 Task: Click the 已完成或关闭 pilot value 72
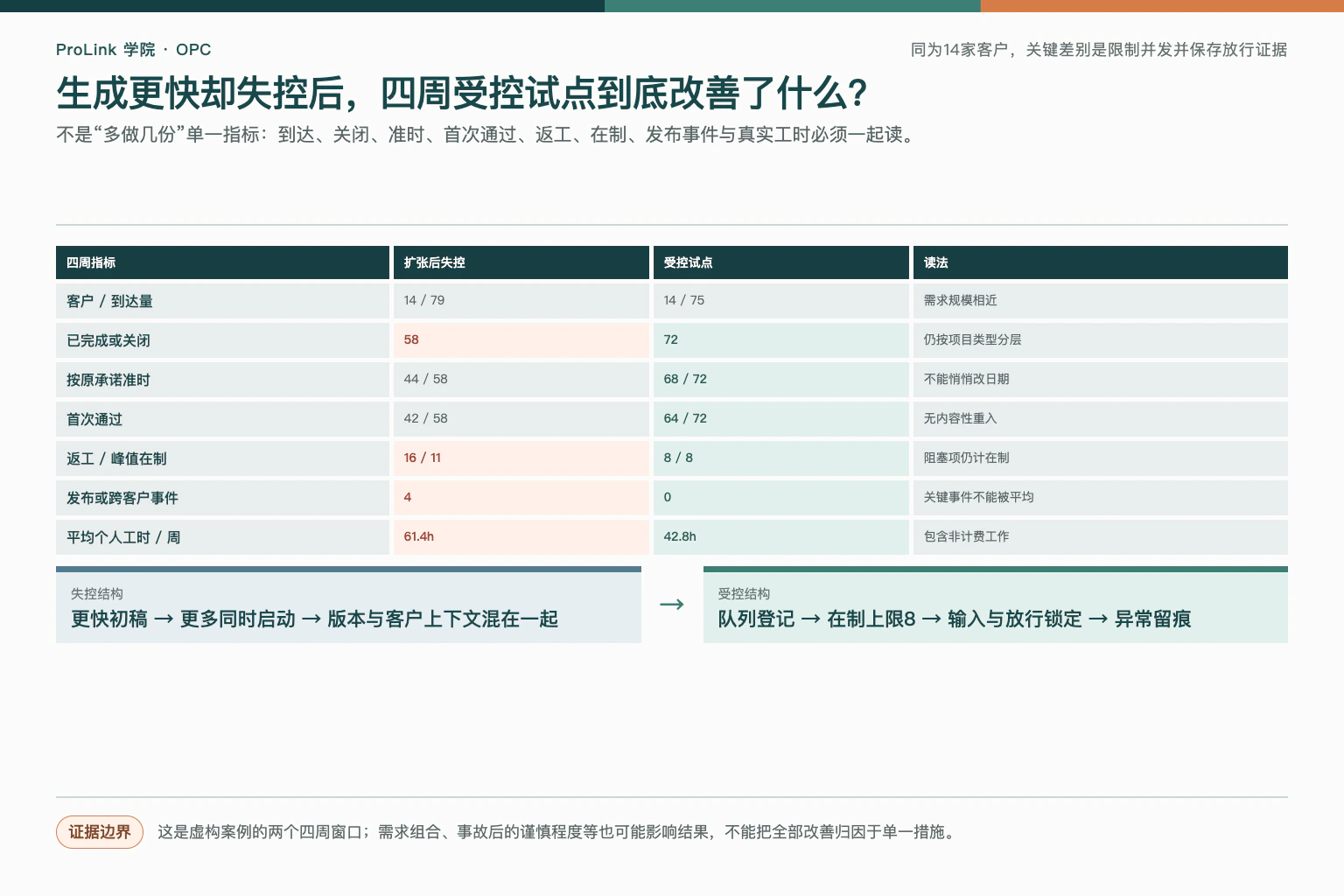(x=671, y=339)
